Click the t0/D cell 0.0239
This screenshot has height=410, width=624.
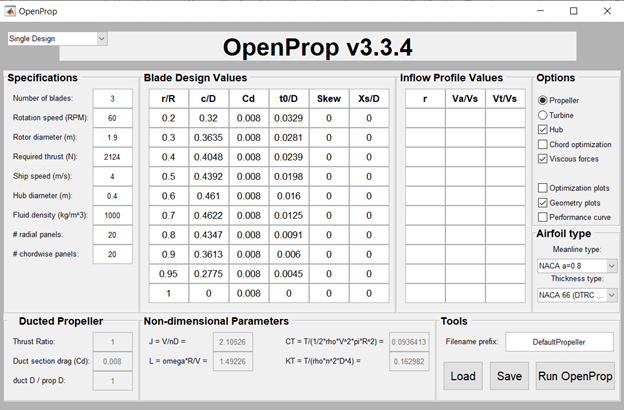pyautogui.click(x=289, y=157)
